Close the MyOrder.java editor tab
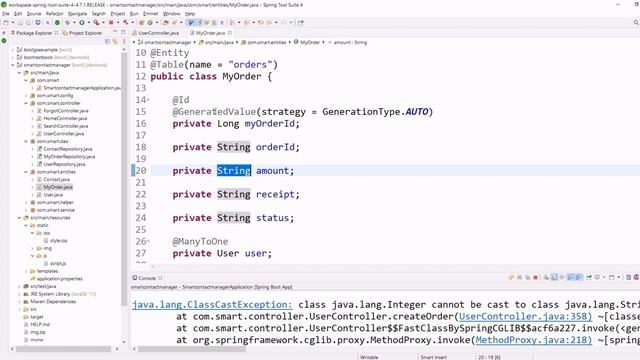The height and width of the screenshot is (360, 640). (230, 33)
